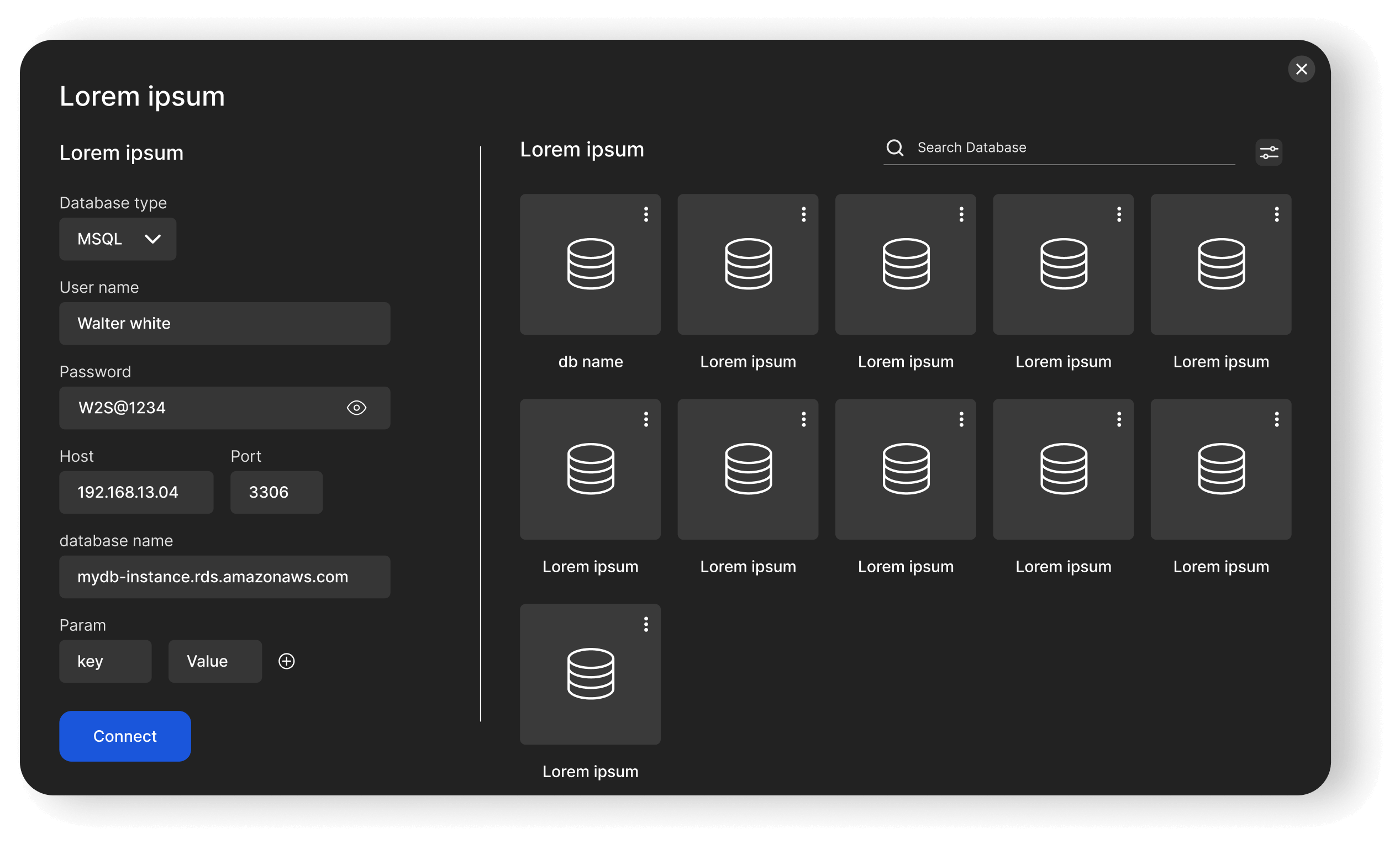The height and width of the screenshot is (844, 1400).
Task: Click the 'Port' label
Action: (x=245, y=456)
